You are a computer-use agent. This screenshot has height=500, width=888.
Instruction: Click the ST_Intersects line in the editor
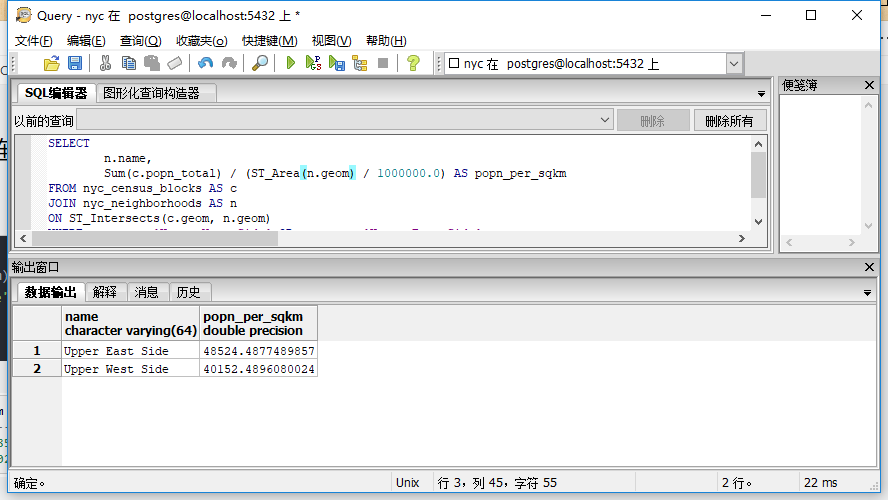tap(159, 218)
